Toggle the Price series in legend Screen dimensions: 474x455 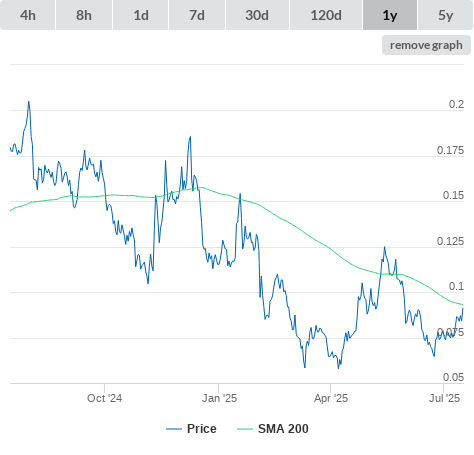tap(191, 429)
